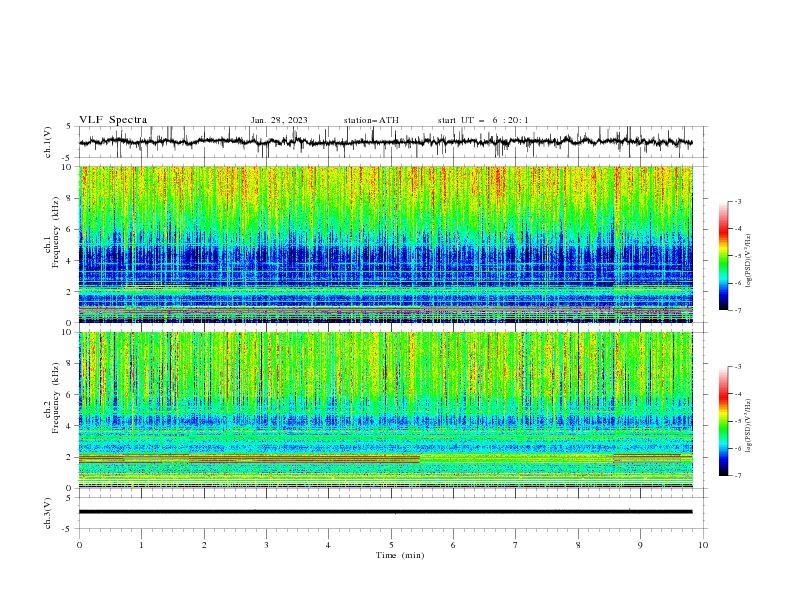Click the ch.2 log(PSD) colorbar label

748,426
